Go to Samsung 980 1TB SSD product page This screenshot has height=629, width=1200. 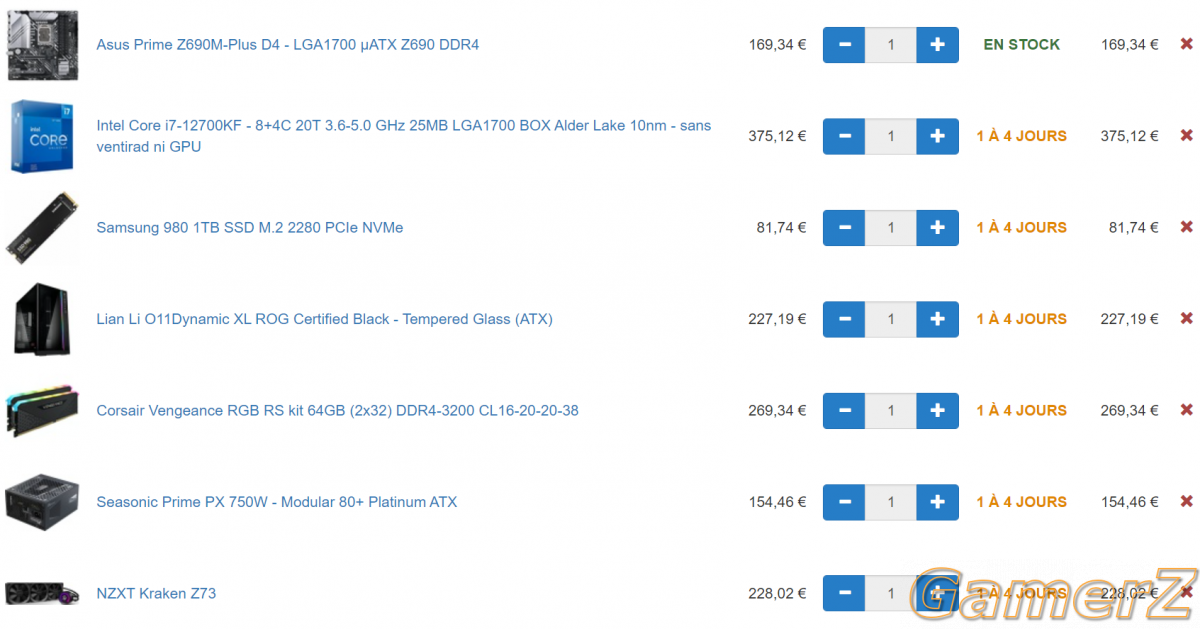(x=250, y=228)
